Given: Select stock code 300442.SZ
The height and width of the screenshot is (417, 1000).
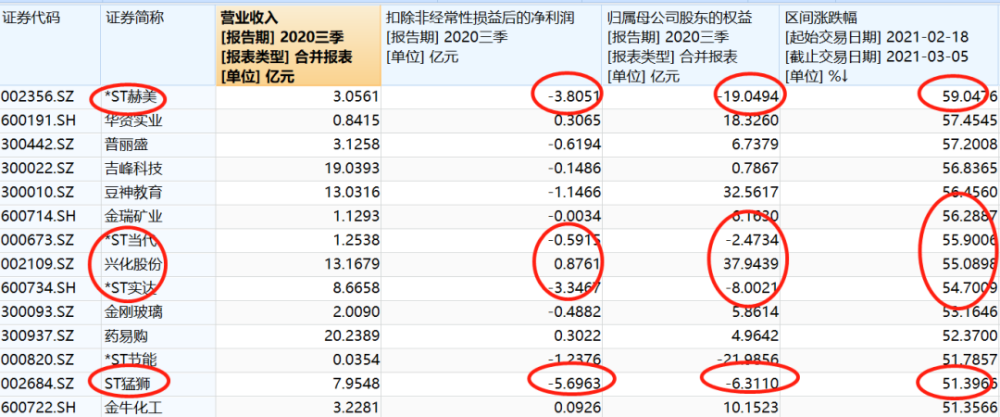Looking at the screenshot, I should pyautogui.click(x=38, y=145).
